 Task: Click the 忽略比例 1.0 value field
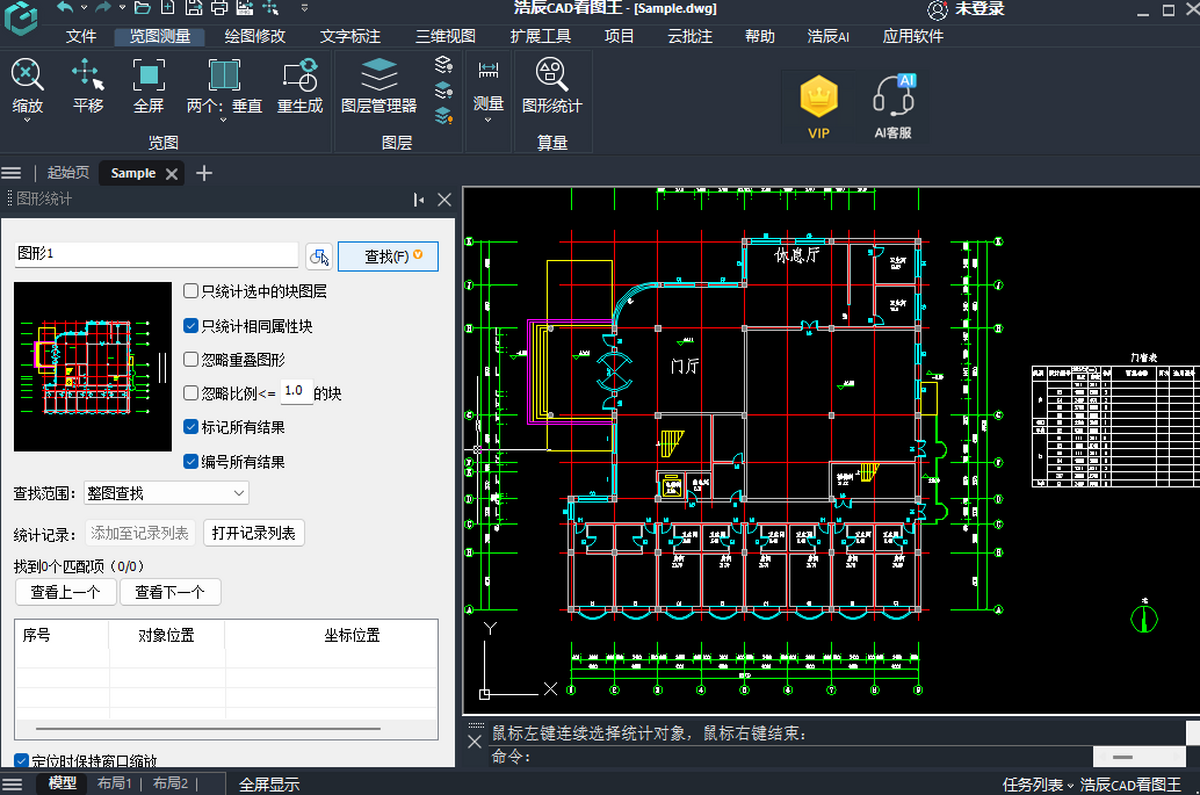(295, 392)
